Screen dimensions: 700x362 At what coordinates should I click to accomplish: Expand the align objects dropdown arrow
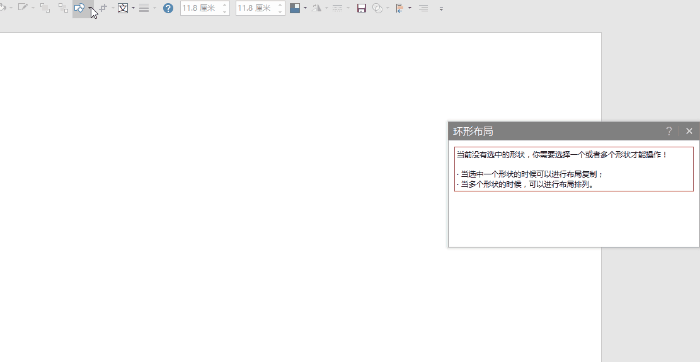(410, 8)
